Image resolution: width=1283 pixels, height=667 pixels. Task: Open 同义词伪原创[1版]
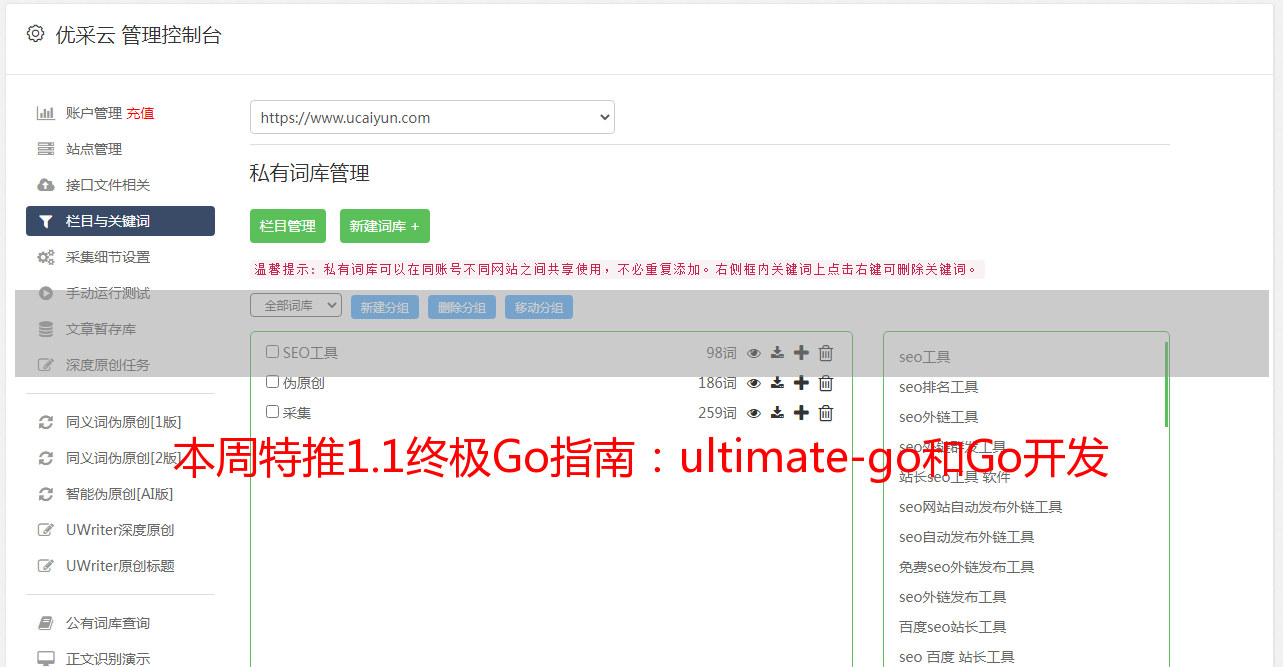click(x=124, y=422)
